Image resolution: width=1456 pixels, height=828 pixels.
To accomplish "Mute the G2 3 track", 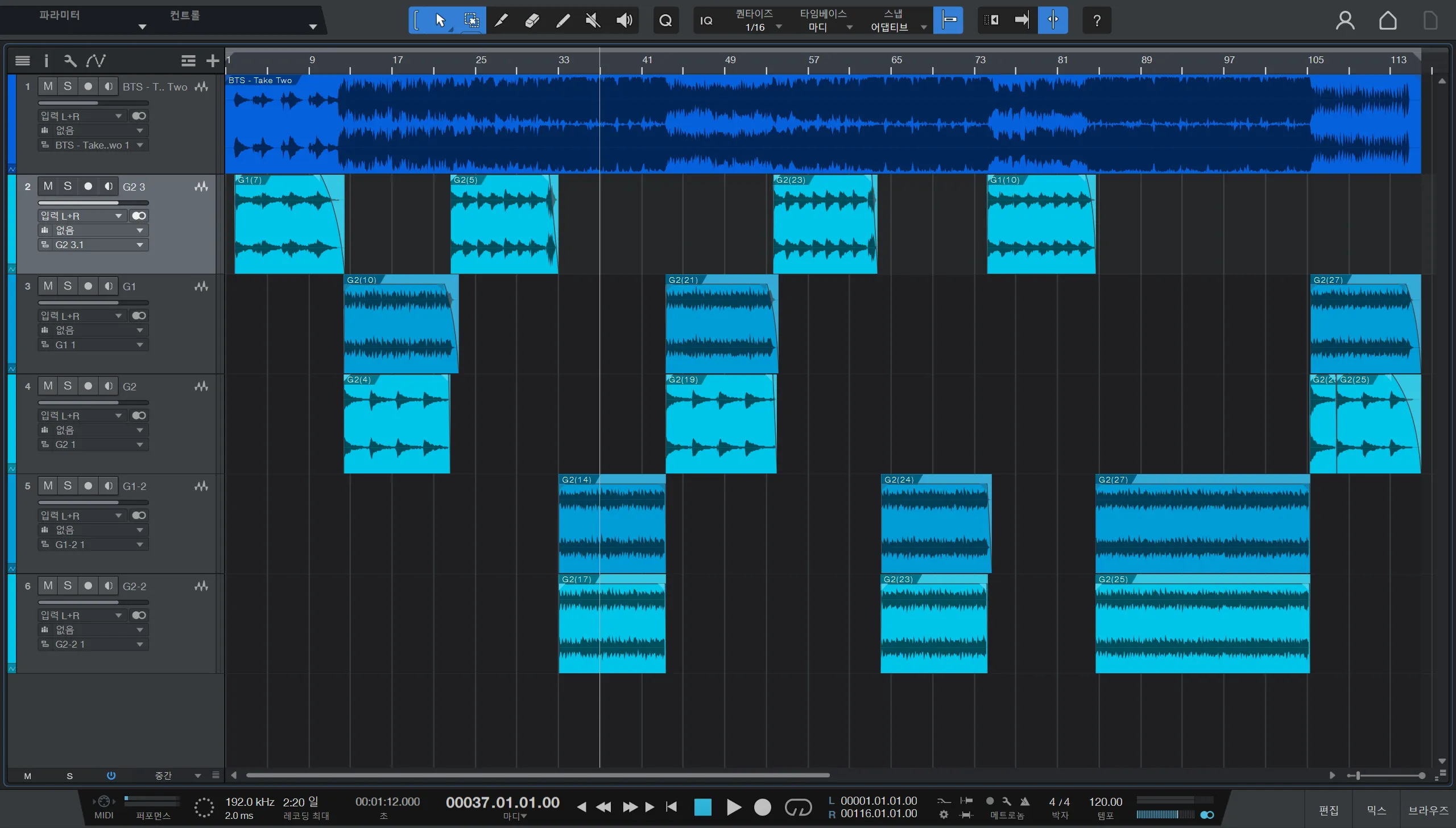I will 48,186.
